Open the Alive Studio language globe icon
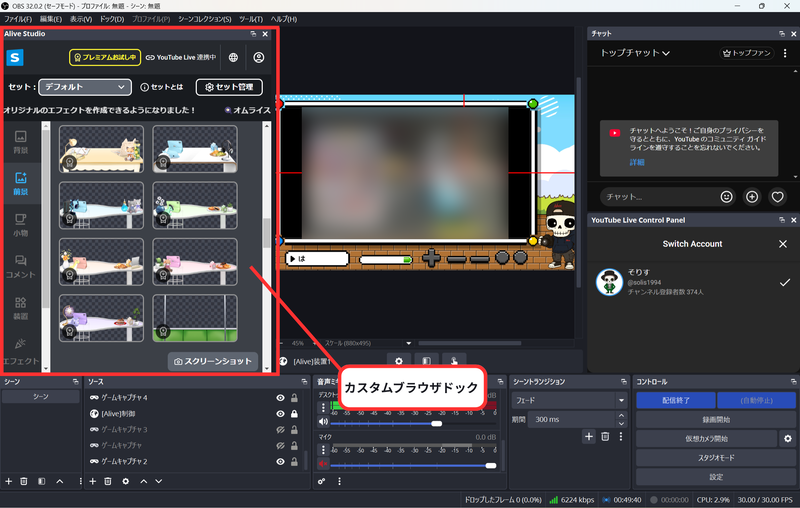800x508 pixels. [233, 58]
